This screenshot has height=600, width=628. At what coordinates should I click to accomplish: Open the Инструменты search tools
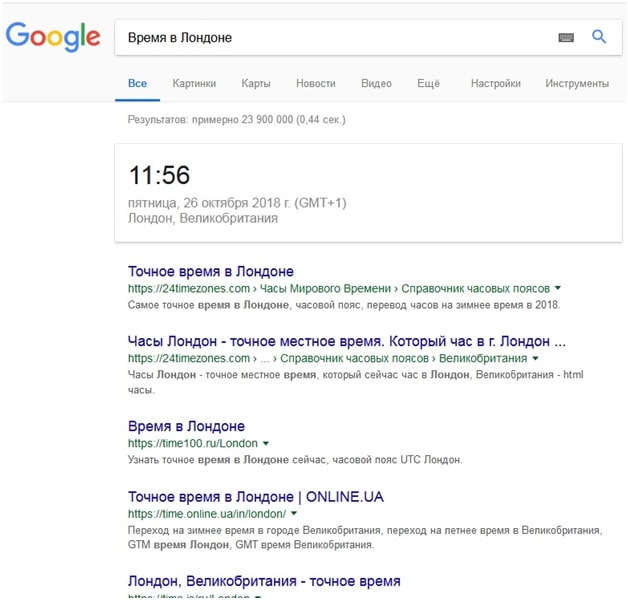[577, 84]
